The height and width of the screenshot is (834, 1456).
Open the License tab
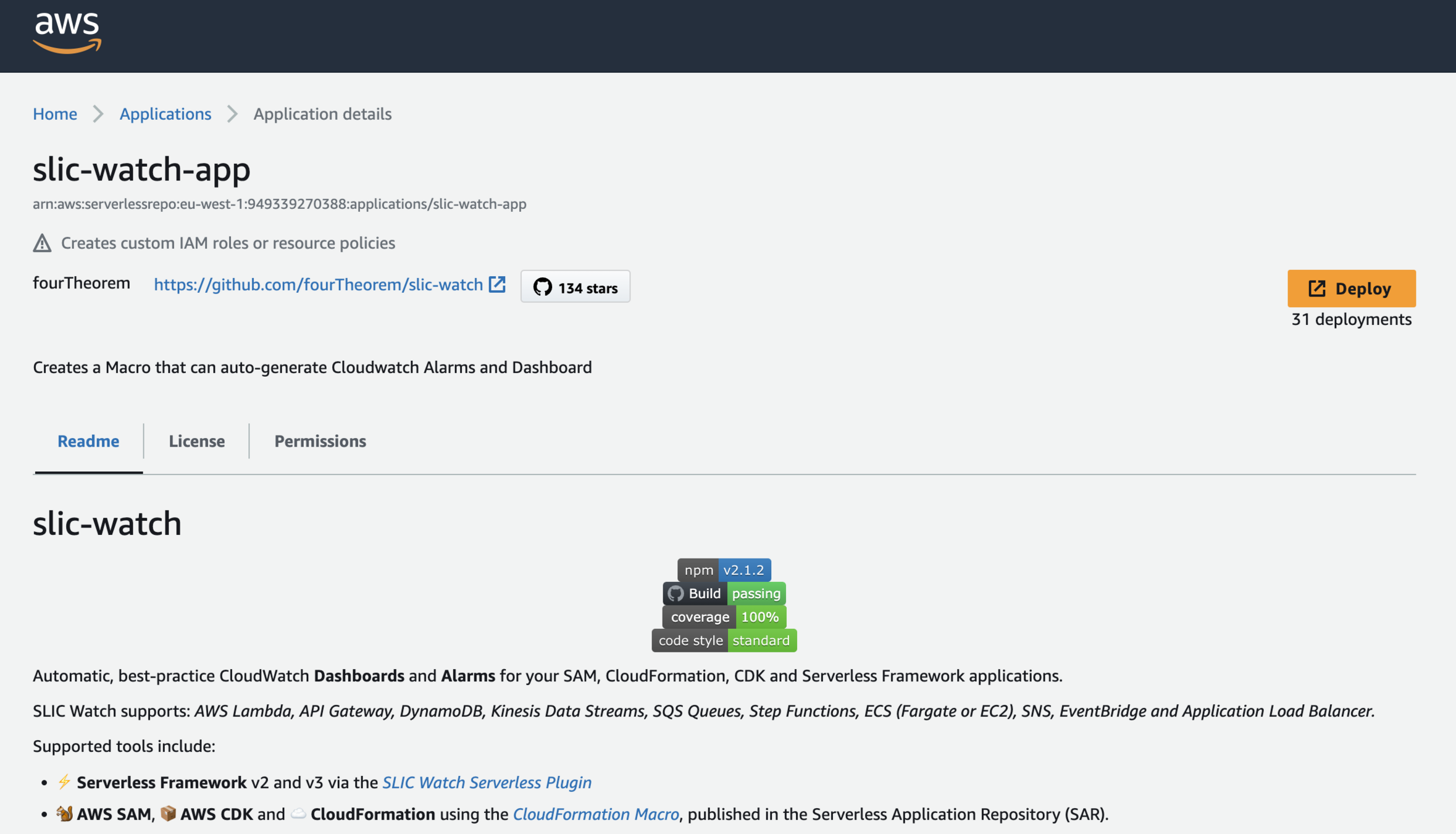click(x=196, y=441)
